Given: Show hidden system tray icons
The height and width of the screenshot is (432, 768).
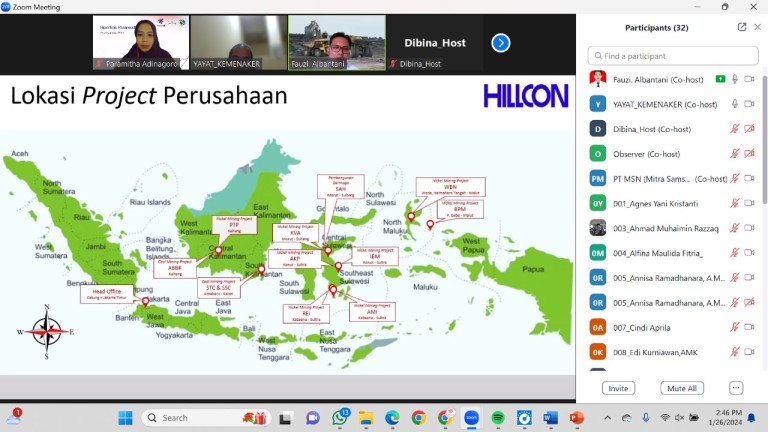Looking at the screenshot, I should pos(607,417).
